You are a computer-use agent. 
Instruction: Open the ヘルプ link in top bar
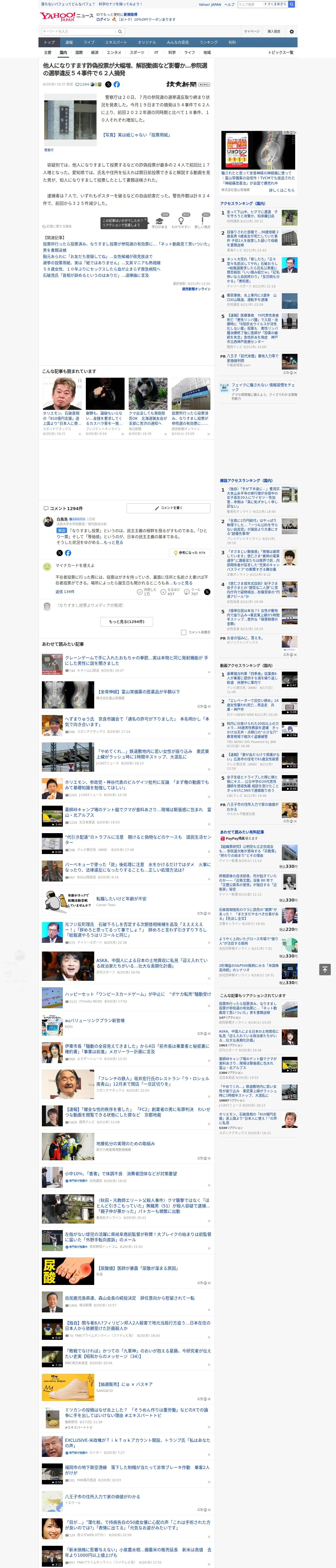[229, 4]
